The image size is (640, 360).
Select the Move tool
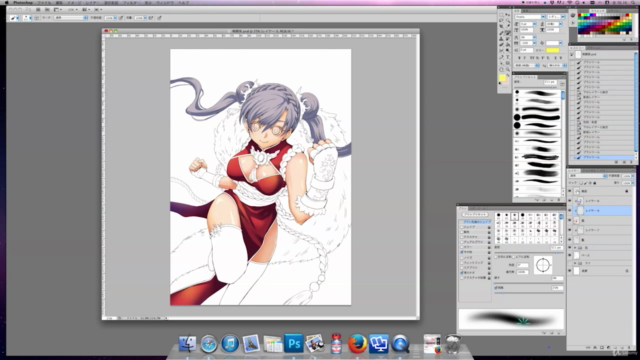[x=508, y=15]
